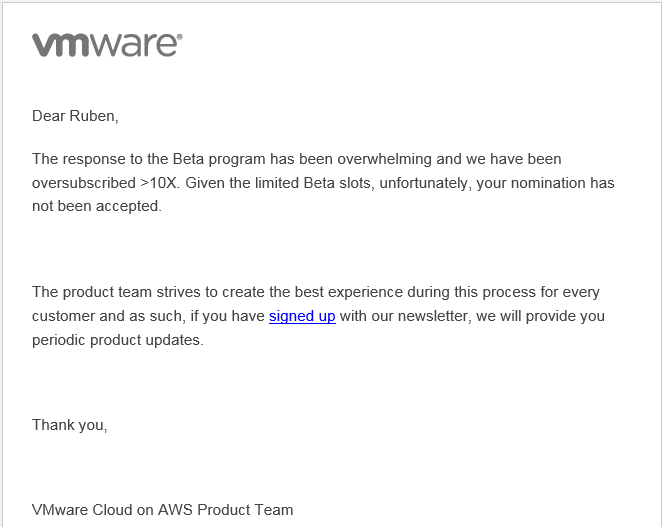Click the ">10X" oversubscribed figure

coord(159,183)
